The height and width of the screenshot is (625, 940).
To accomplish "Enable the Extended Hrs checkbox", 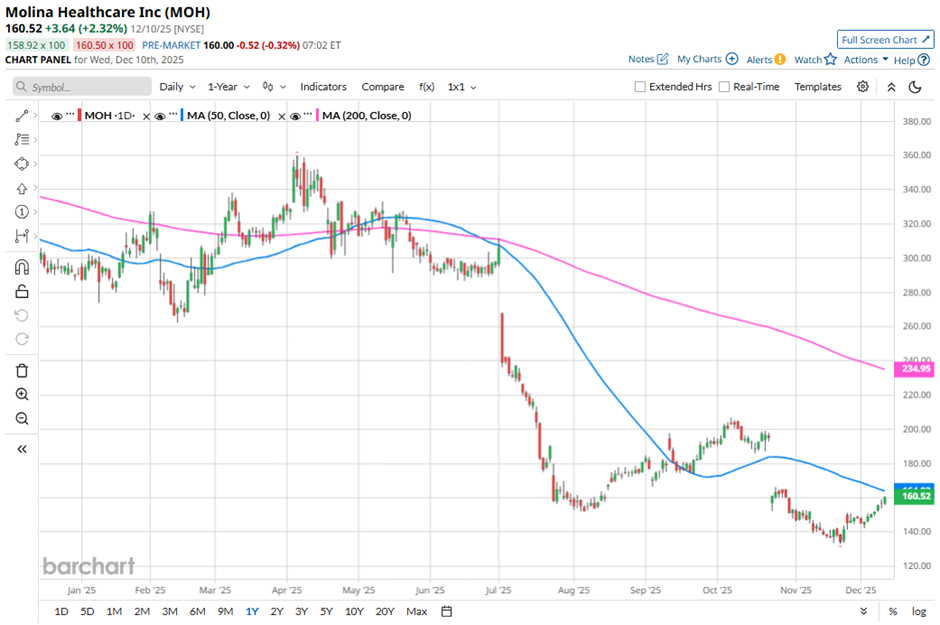I will pyautogui.click(x=640, y=87).
